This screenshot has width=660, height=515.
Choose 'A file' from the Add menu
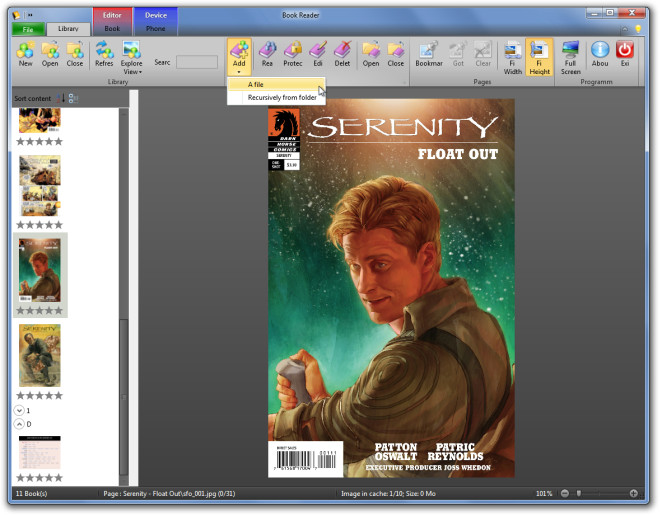pyautogui.click(x=276, y=84)
